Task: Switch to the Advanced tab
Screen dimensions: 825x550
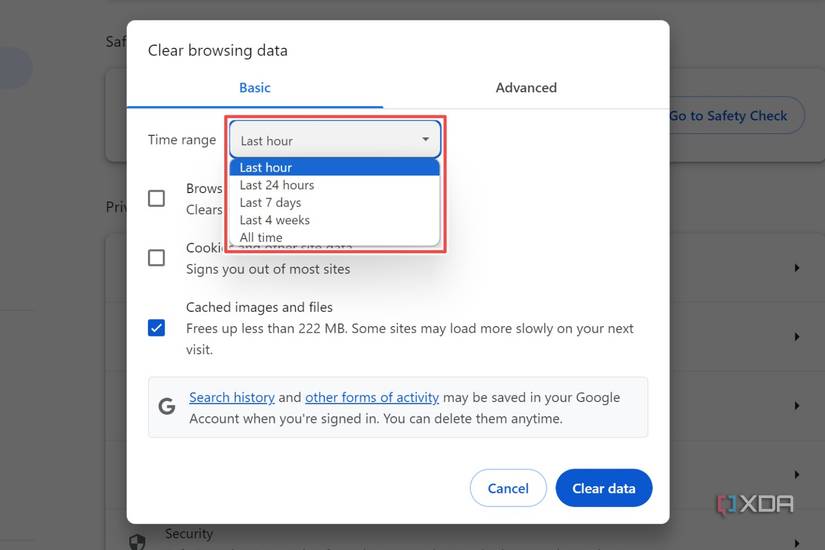Action: [526, 88]
